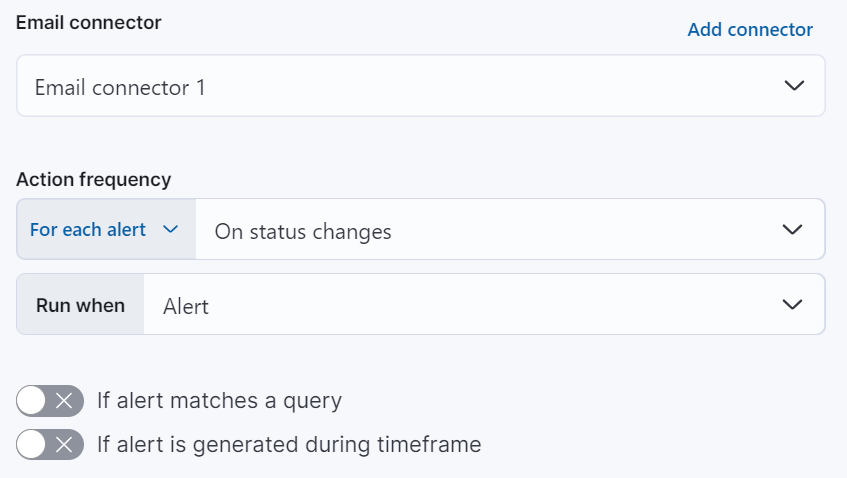Click the X icon in the query match toggle
Image resolution: width=847 pixels, height=478 pixels.
click(65, 401)
